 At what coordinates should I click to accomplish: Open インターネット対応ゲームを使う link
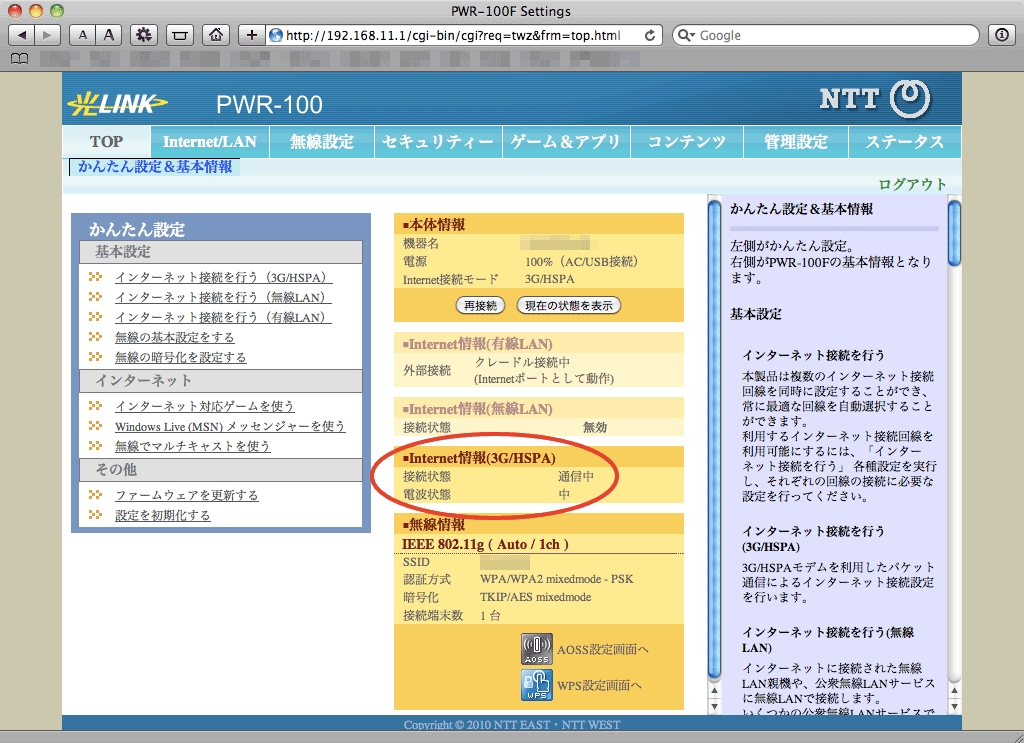pyautogui.click(x=204, y=406)
